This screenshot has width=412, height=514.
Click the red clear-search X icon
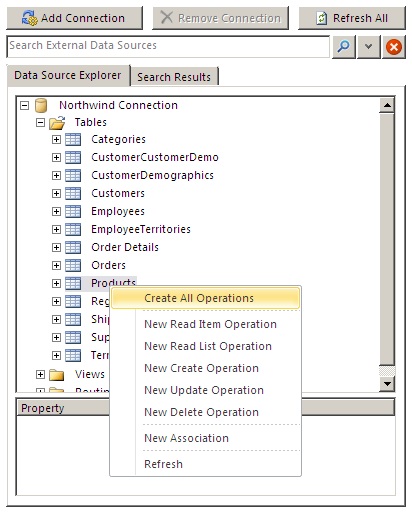click(x=394, y=47)
